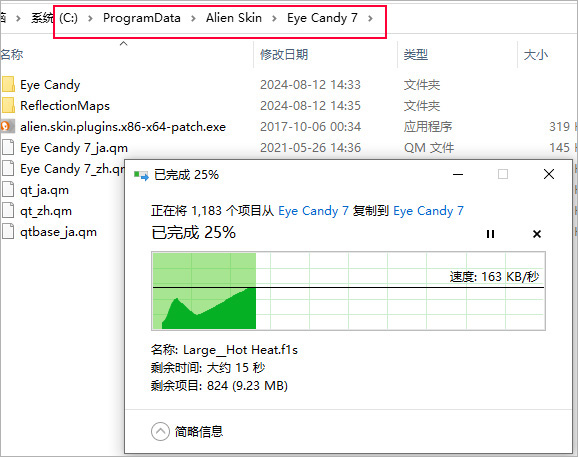Select qt_ja.qm file name
The height and width of the screenshot is (457, 578).
point(44,190)
